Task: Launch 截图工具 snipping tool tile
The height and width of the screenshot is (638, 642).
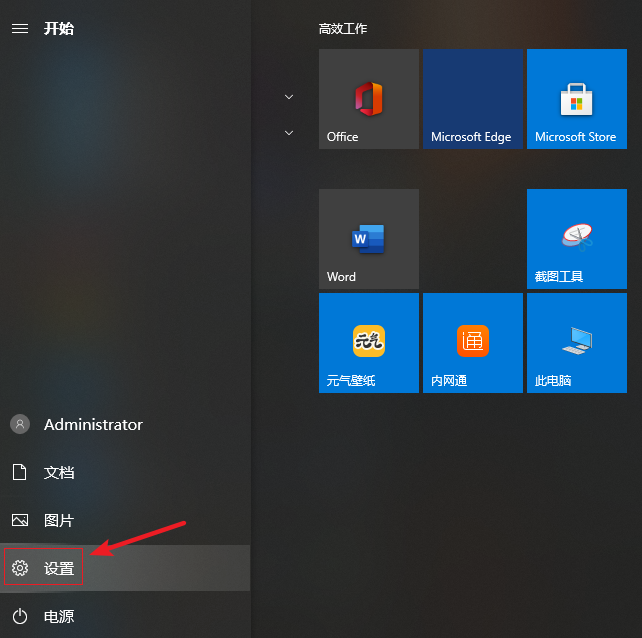Action: 576,239
